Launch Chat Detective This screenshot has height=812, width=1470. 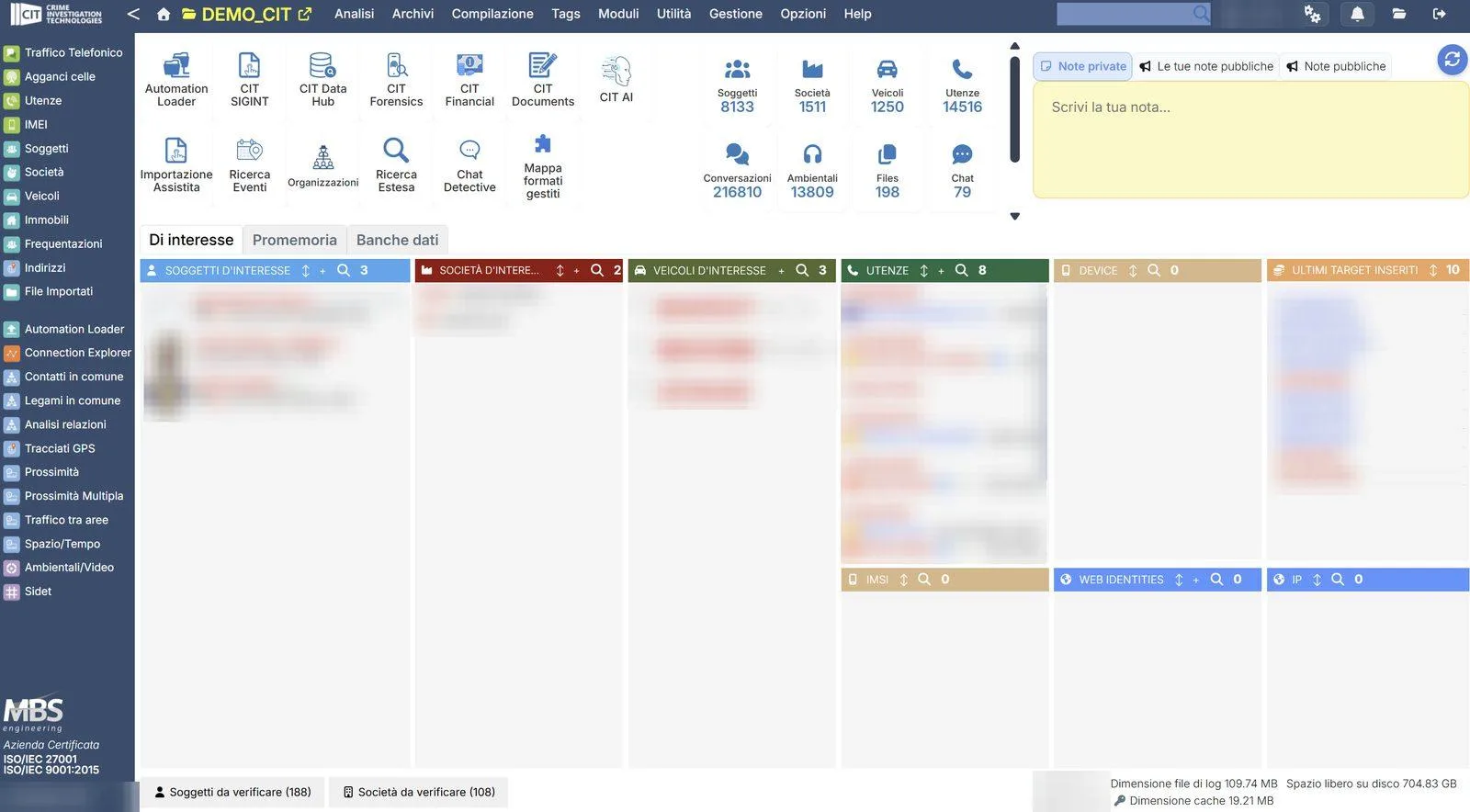pos(469,165)
